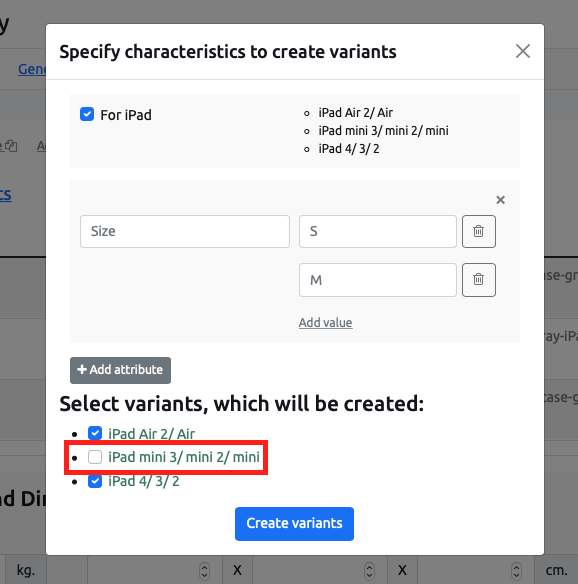The height and width of the screenshot is (584, 578).
Task: Click the Add value link
Action: tap(325, 323)
